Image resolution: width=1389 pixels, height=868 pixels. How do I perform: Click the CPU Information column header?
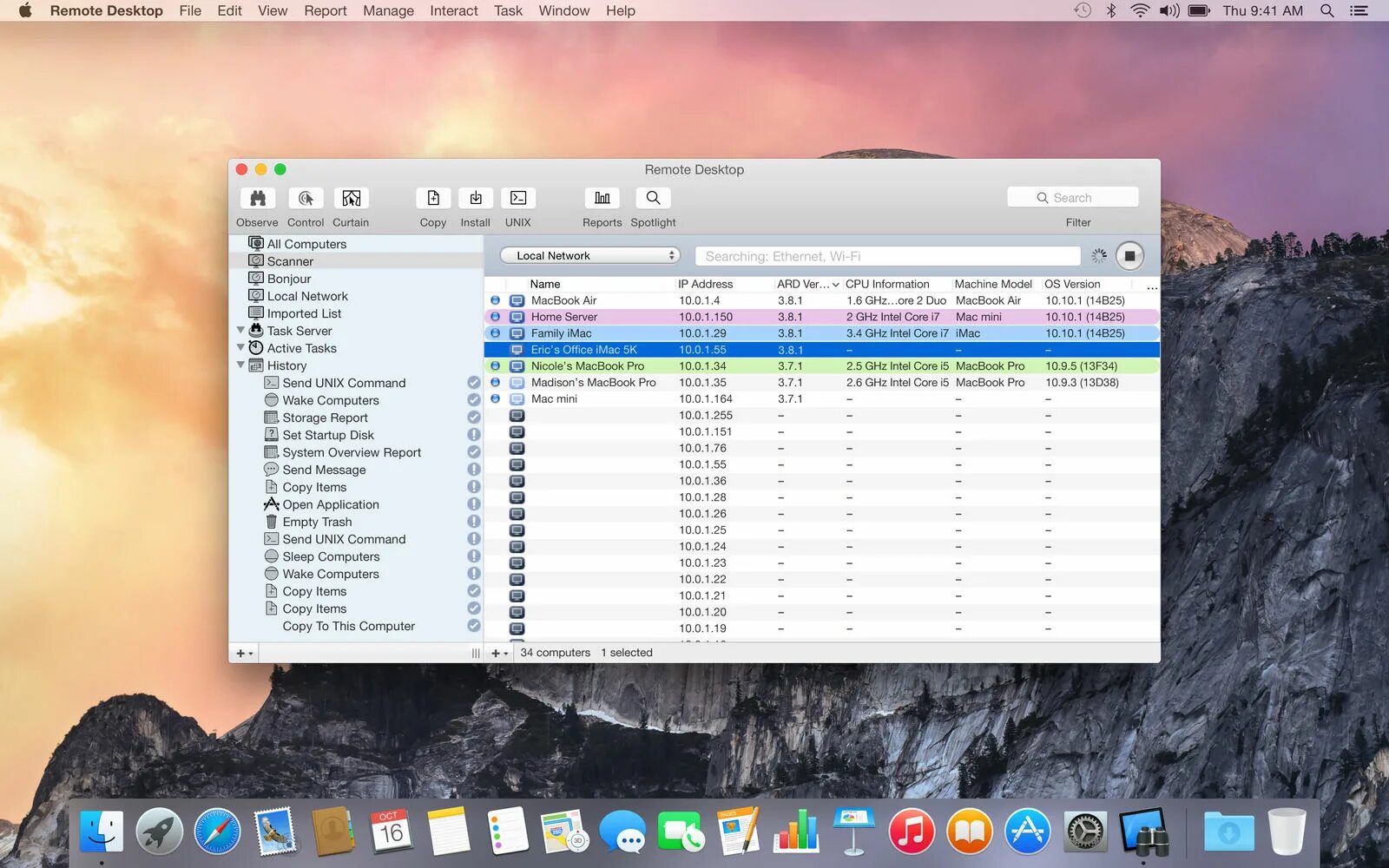click(898, 284)
